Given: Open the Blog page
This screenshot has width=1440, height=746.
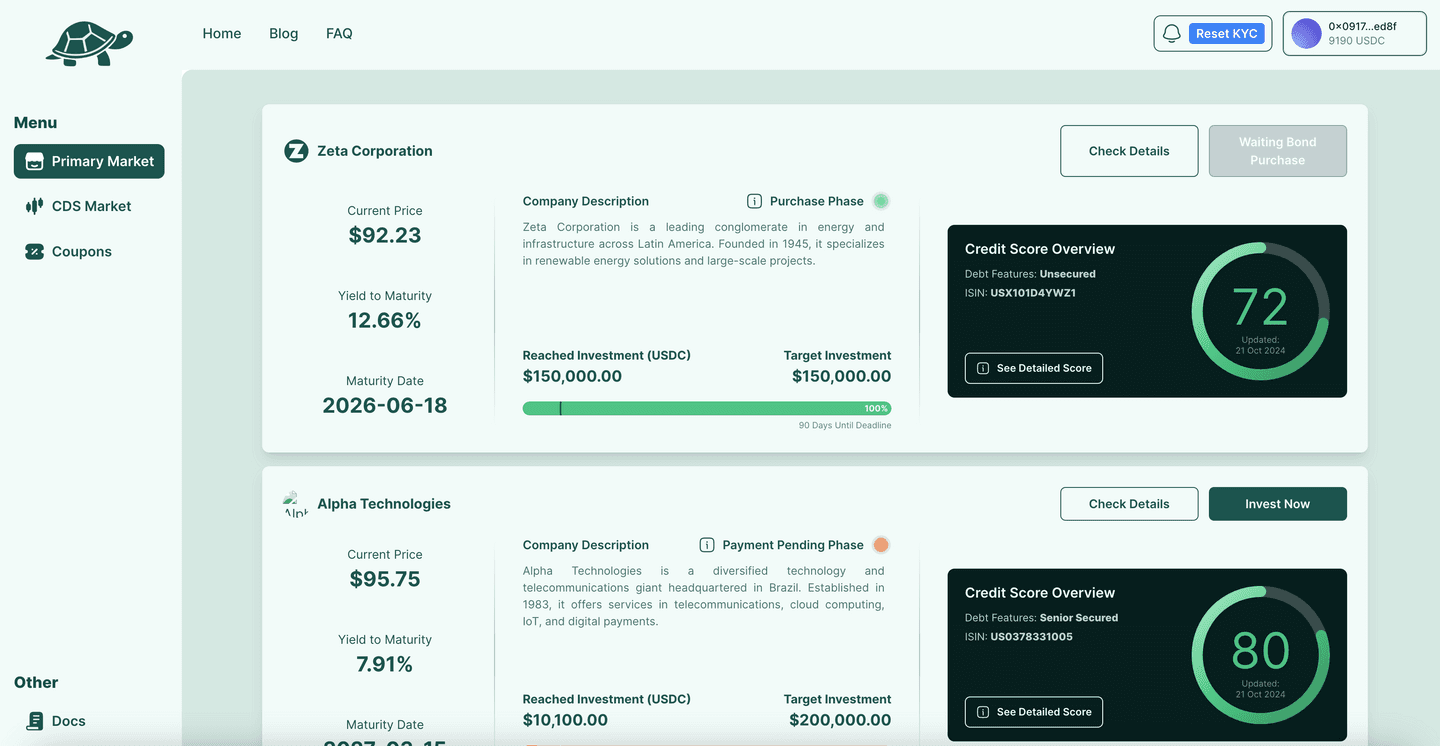Looking at the screenshot, I should point(284,33).
